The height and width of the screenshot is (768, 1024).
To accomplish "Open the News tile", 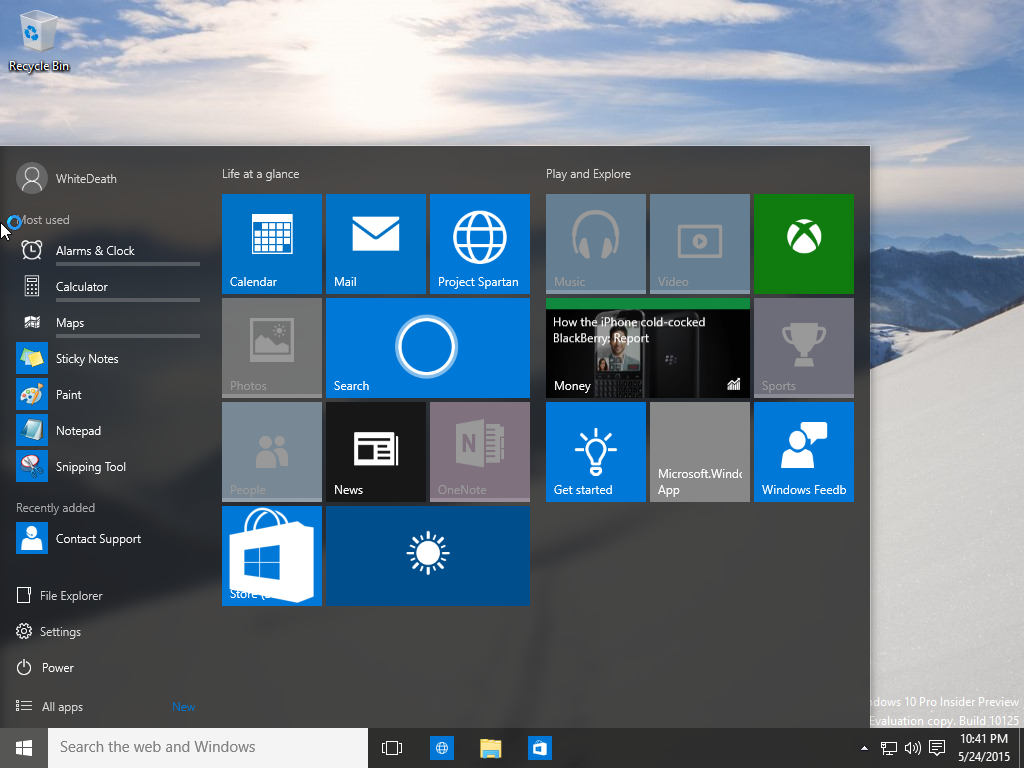I will (376, 451).
